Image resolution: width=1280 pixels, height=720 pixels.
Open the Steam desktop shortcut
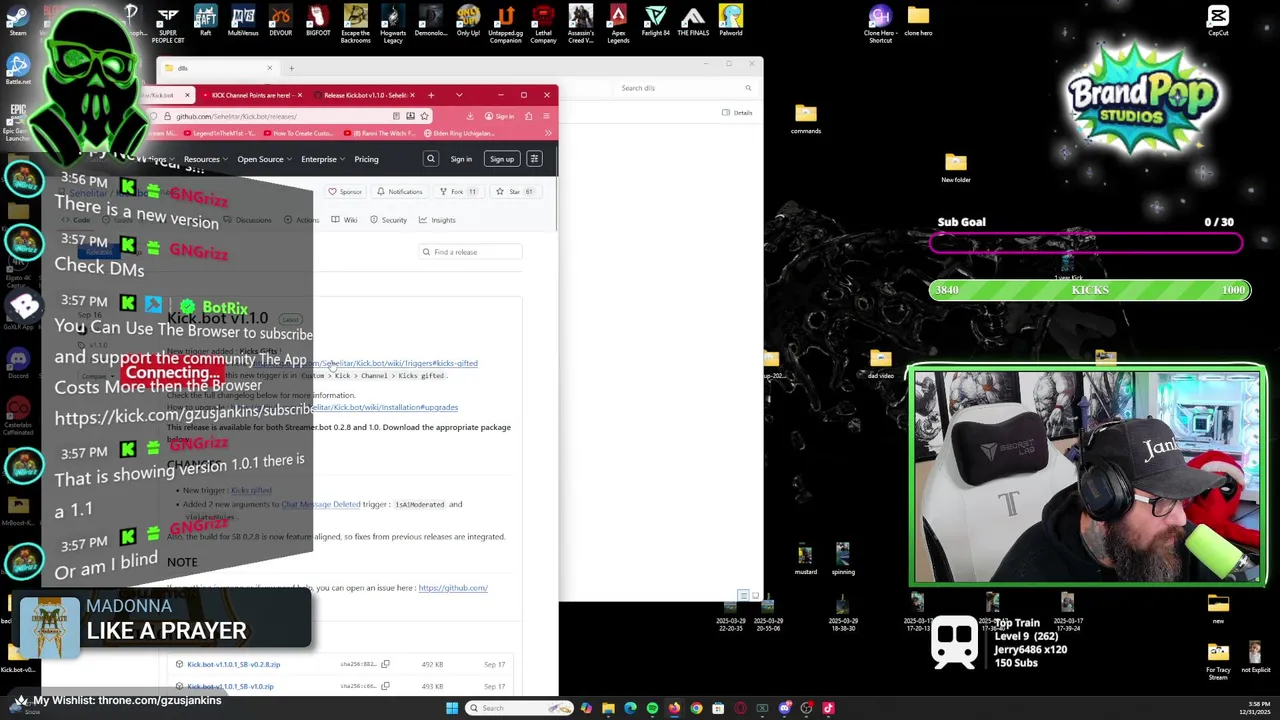coord(18,20)
